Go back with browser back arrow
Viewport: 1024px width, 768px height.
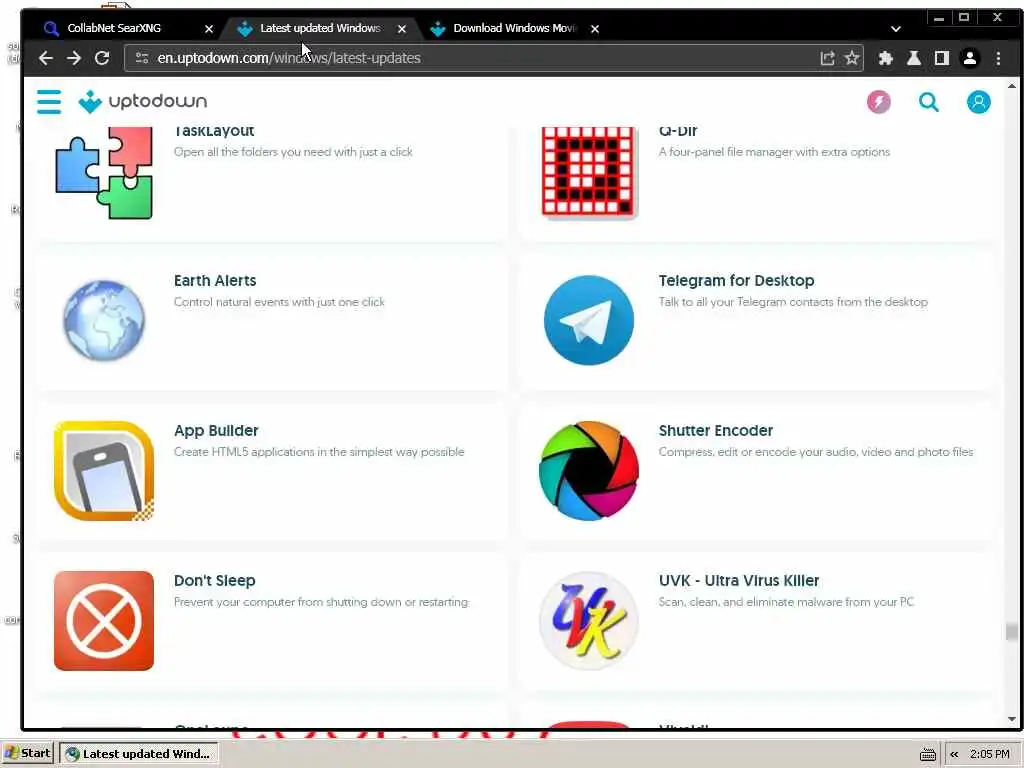pyautogui.click(x=46, y=58)
